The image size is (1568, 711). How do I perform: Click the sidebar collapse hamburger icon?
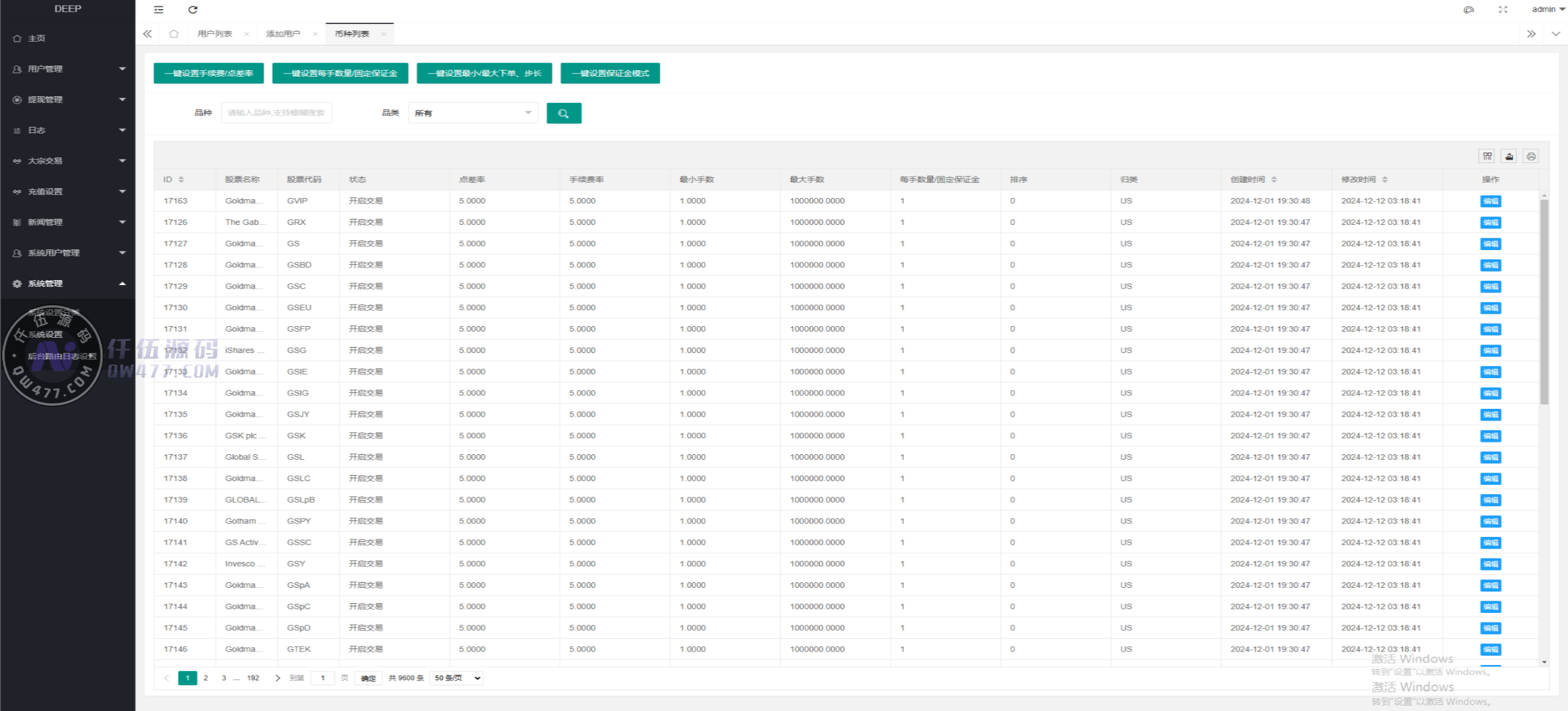click(x=159, y=9)
